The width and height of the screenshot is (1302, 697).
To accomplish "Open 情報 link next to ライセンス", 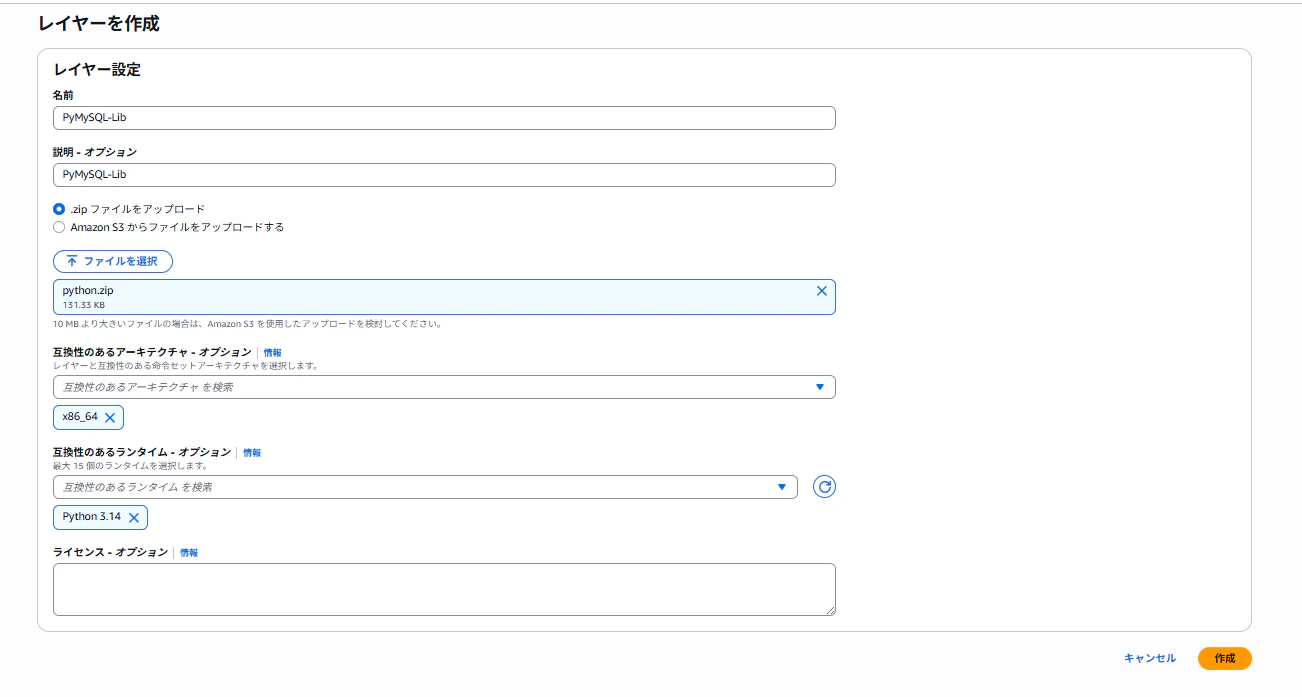I will point(189,553).
